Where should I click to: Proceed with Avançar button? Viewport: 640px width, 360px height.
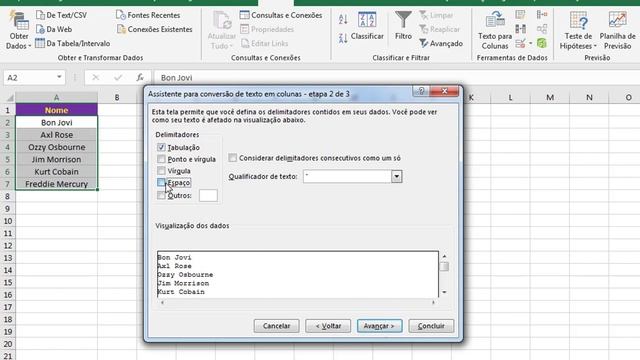coord(380,326)
